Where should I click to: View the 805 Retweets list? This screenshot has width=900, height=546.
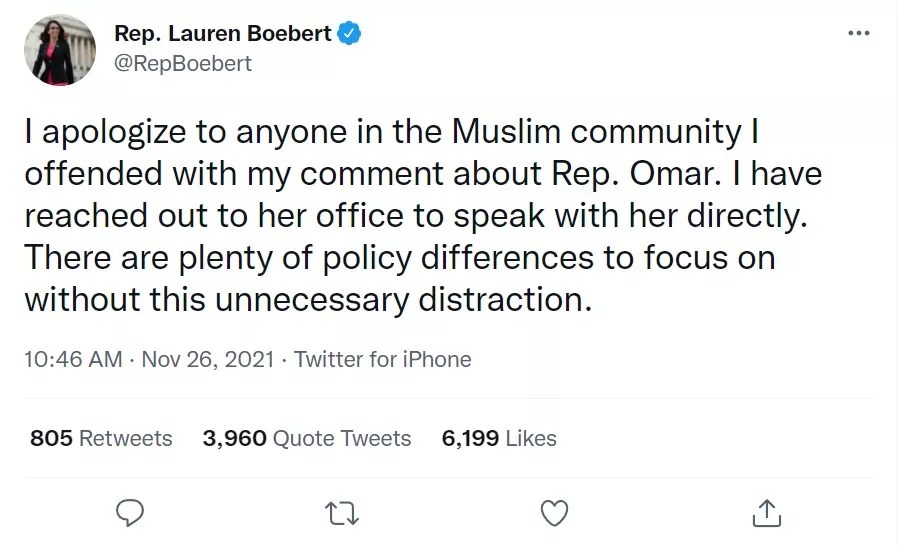coord(101,438)
